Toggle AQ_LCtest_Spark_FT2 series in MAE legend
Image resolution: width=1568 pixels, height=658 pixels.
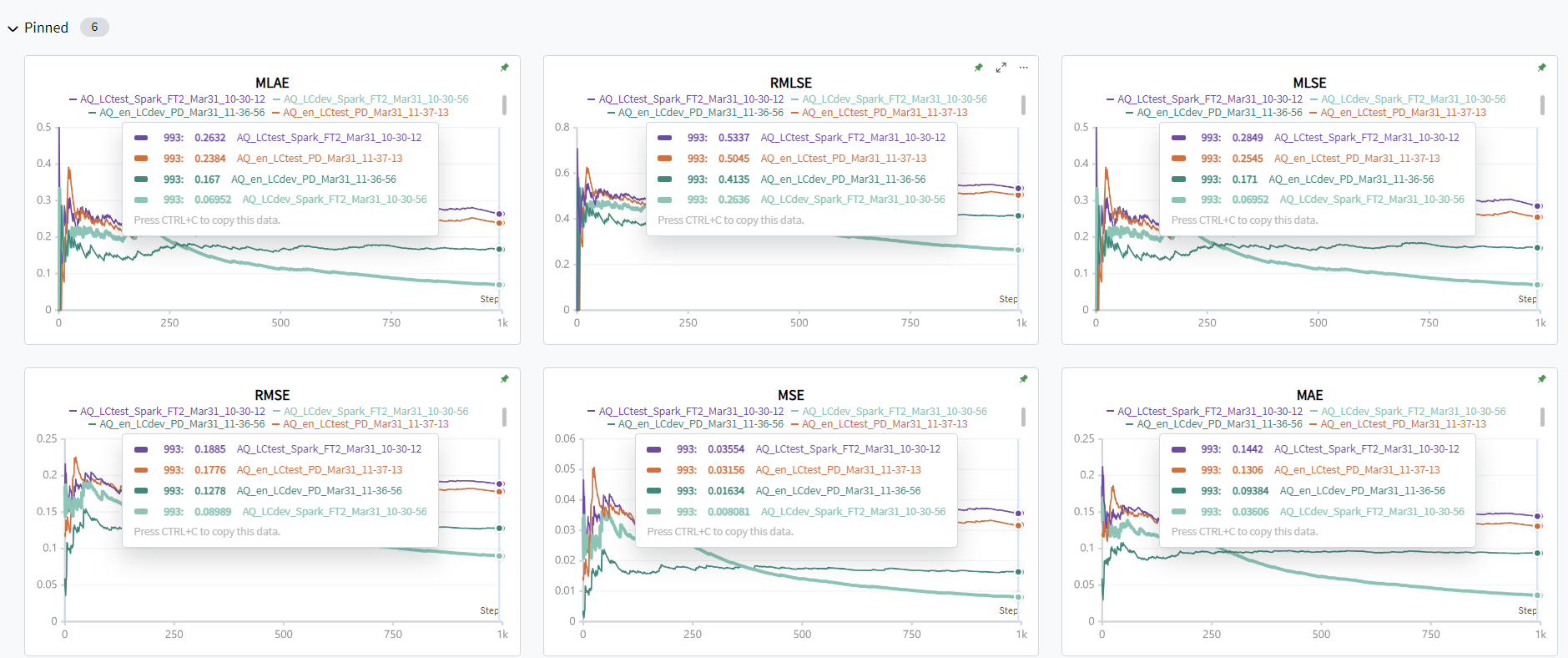[x=1204, y=412]
